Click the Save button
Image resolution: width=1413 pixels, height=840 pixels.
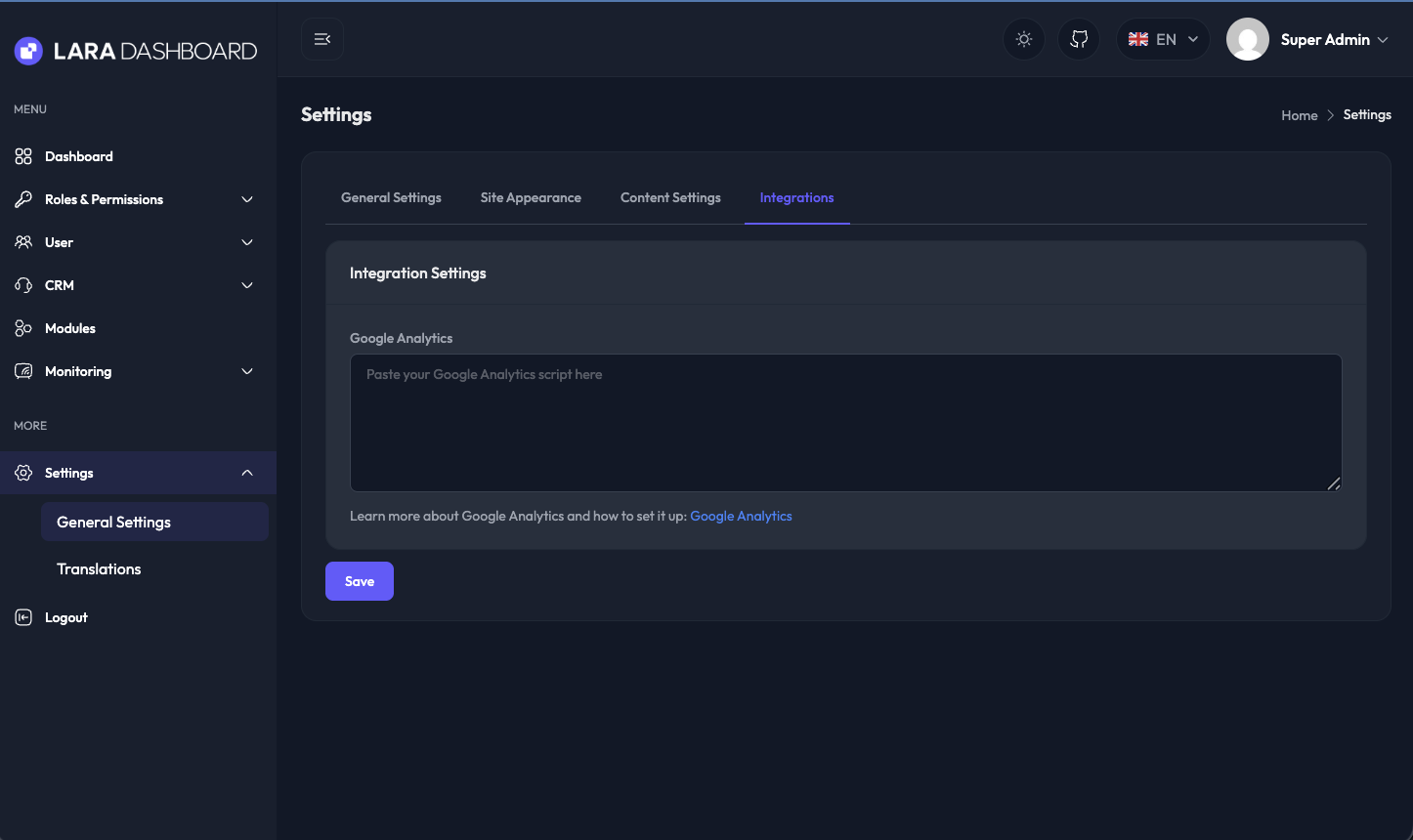[x=360, y=581]
